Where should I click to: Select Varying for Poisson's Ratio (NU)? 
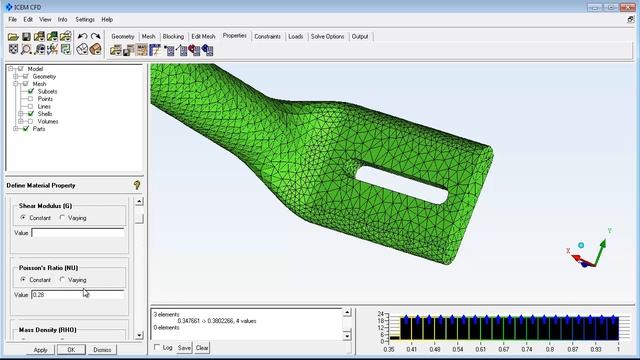point(62,280)
